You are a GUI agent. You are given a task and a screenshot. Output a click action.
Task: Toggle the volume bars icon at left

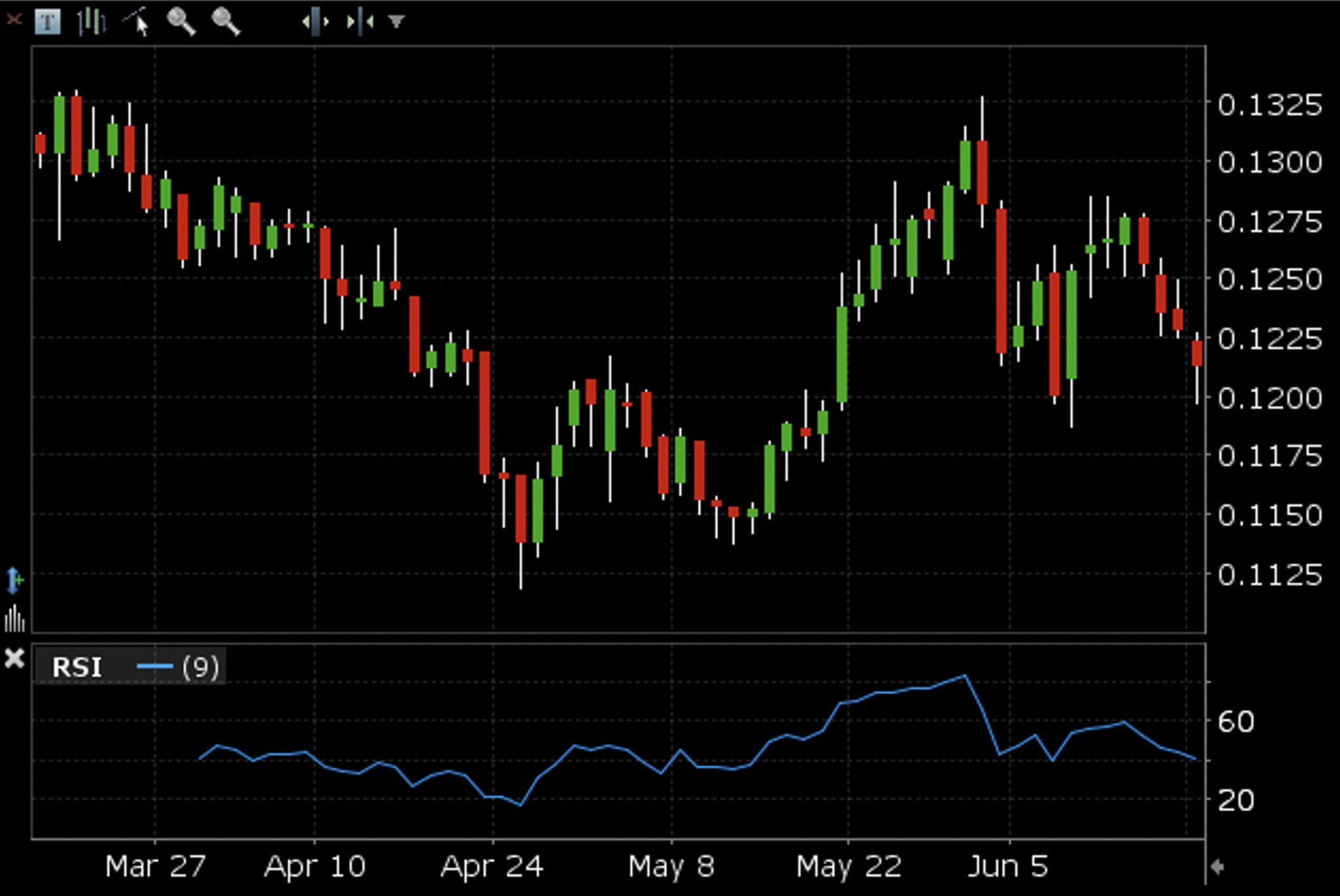[x=14, y=619]
